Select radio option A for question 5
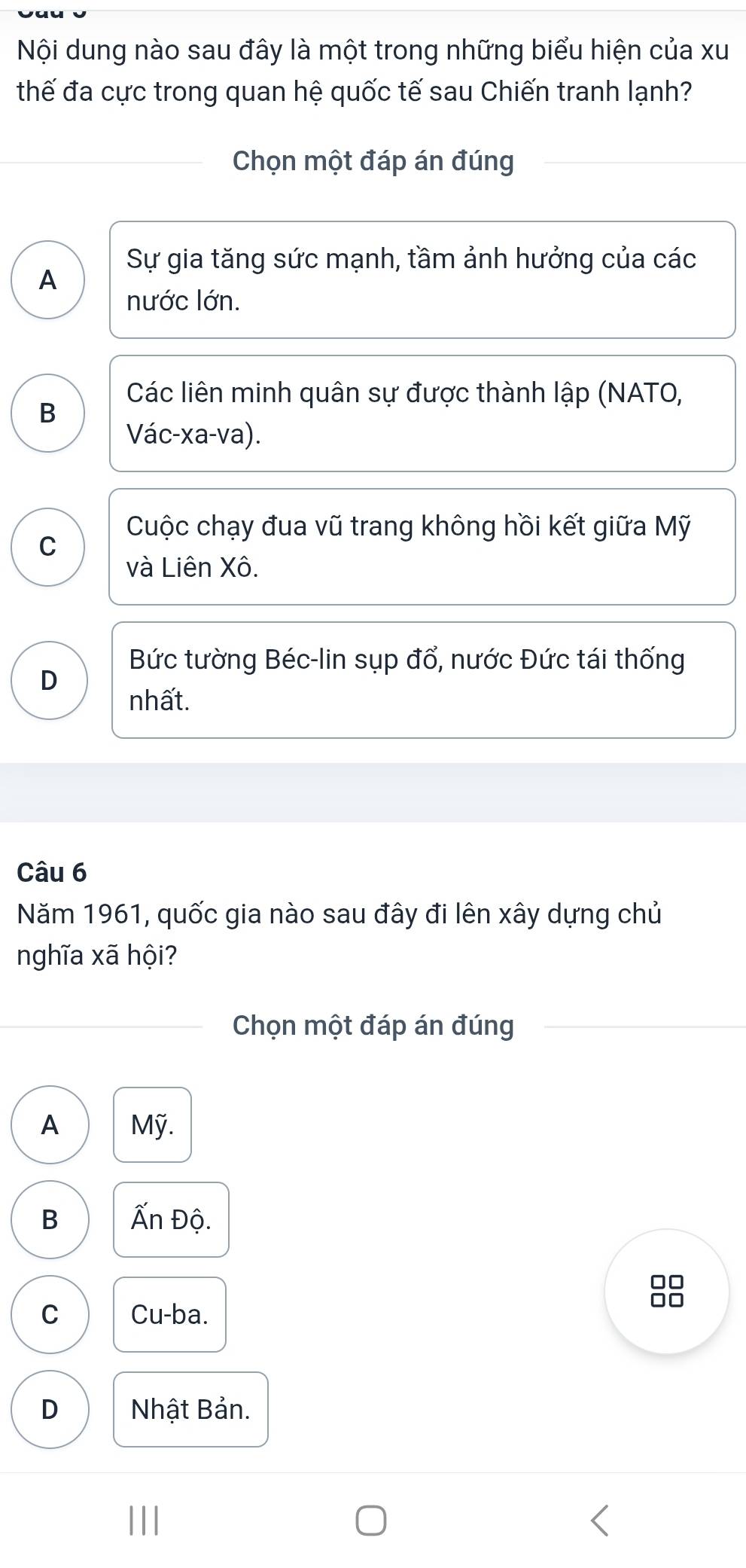The height and width of the screenshot is (1568, 746). click(x=49, y=280)
